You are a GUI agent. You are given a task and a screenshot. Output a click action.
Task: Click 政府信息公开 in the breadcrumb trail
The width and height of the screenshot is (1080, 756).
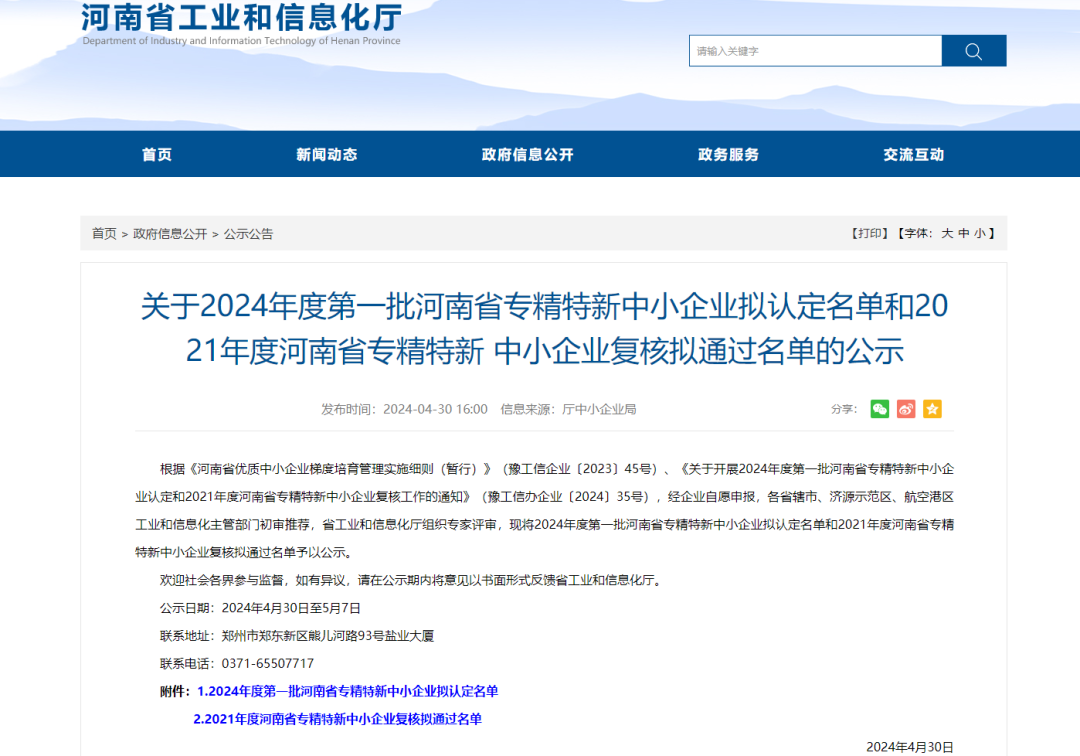pos(171,233)
